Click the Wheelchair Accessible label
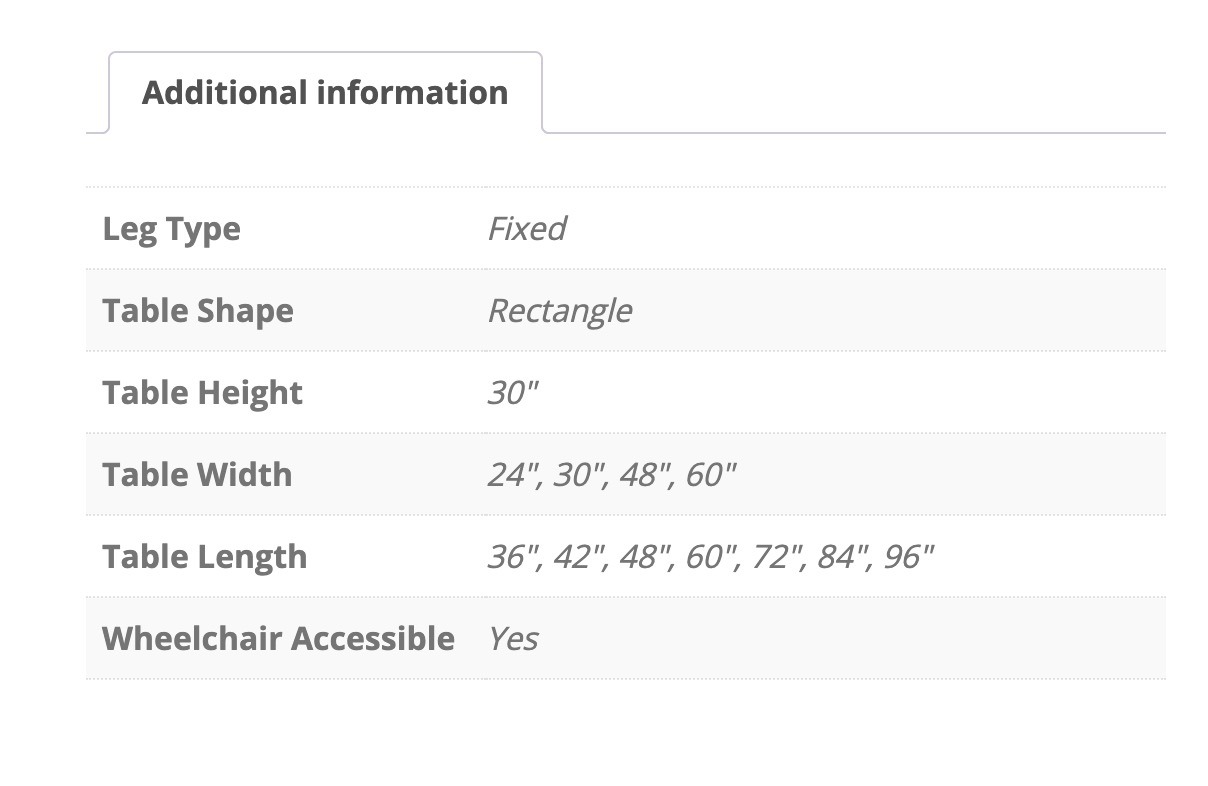The width and height of the screenshot is (1208, 786). (x=278, y=638)
